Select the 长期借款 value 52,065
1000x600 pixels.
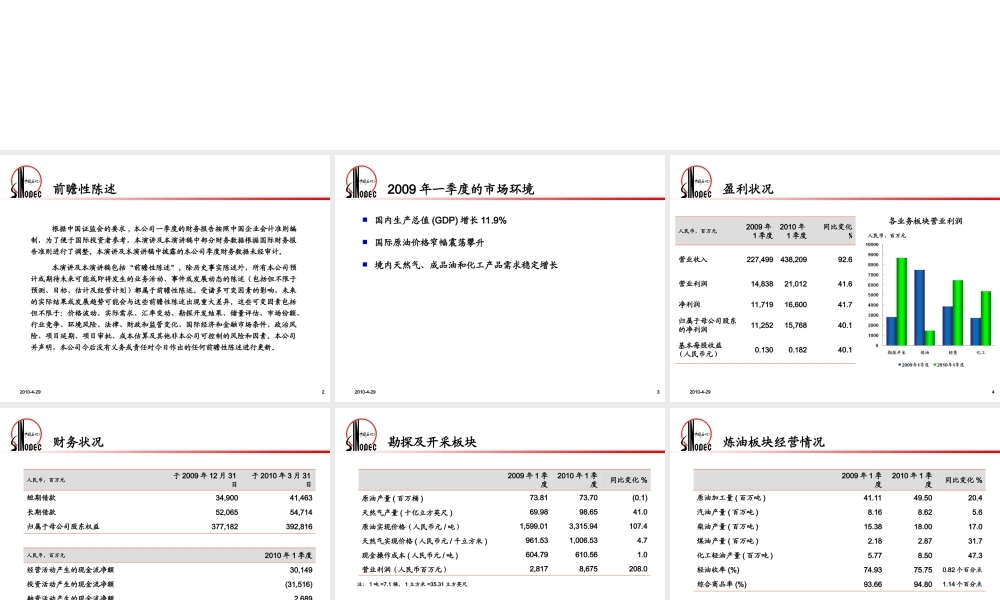(x=226, y=513)
